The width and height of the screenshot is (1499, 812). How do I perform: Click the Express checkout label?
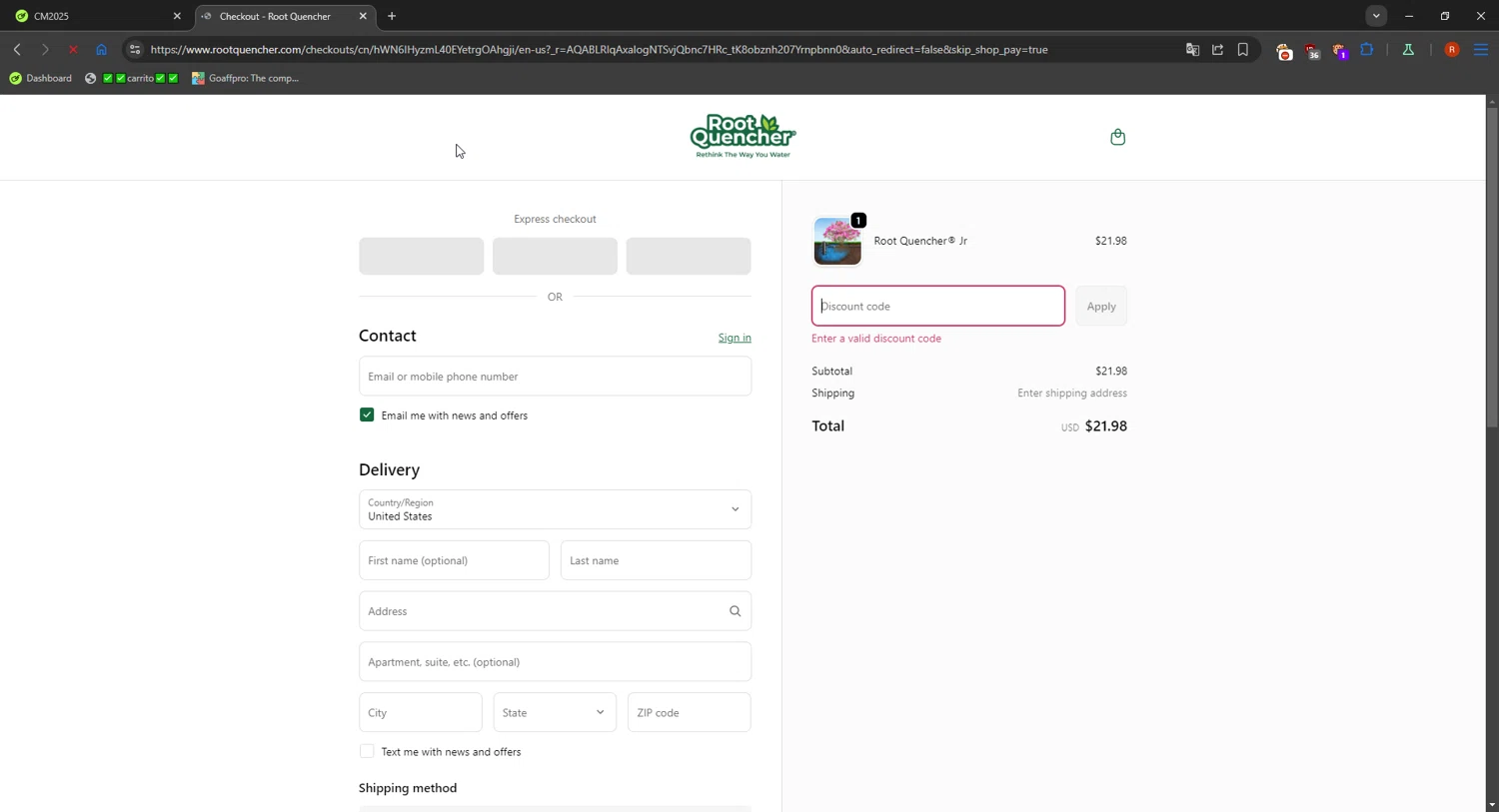(x=555, y=219)
